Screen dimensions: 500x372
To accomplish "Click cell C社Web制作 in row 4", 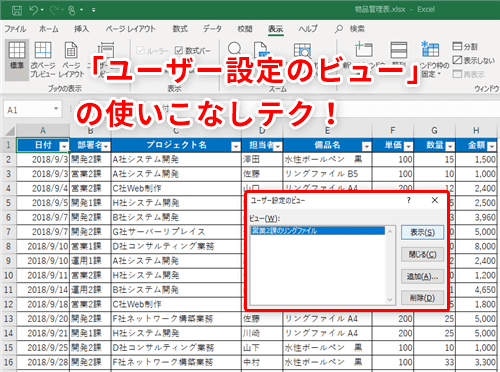I will pyautogui.click(x=176, y=188).
